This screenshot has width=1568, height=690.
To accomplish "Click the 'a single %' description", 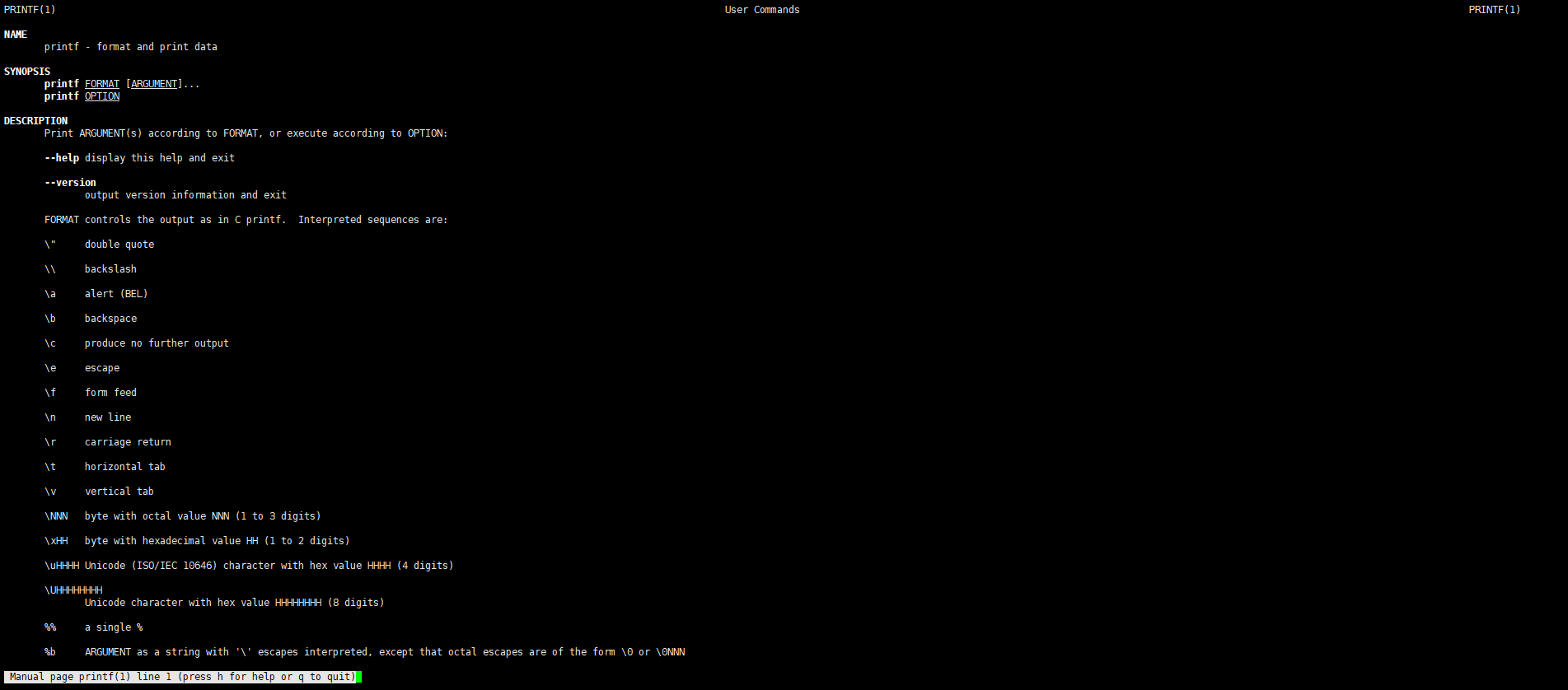I will (x=114, y=627).
